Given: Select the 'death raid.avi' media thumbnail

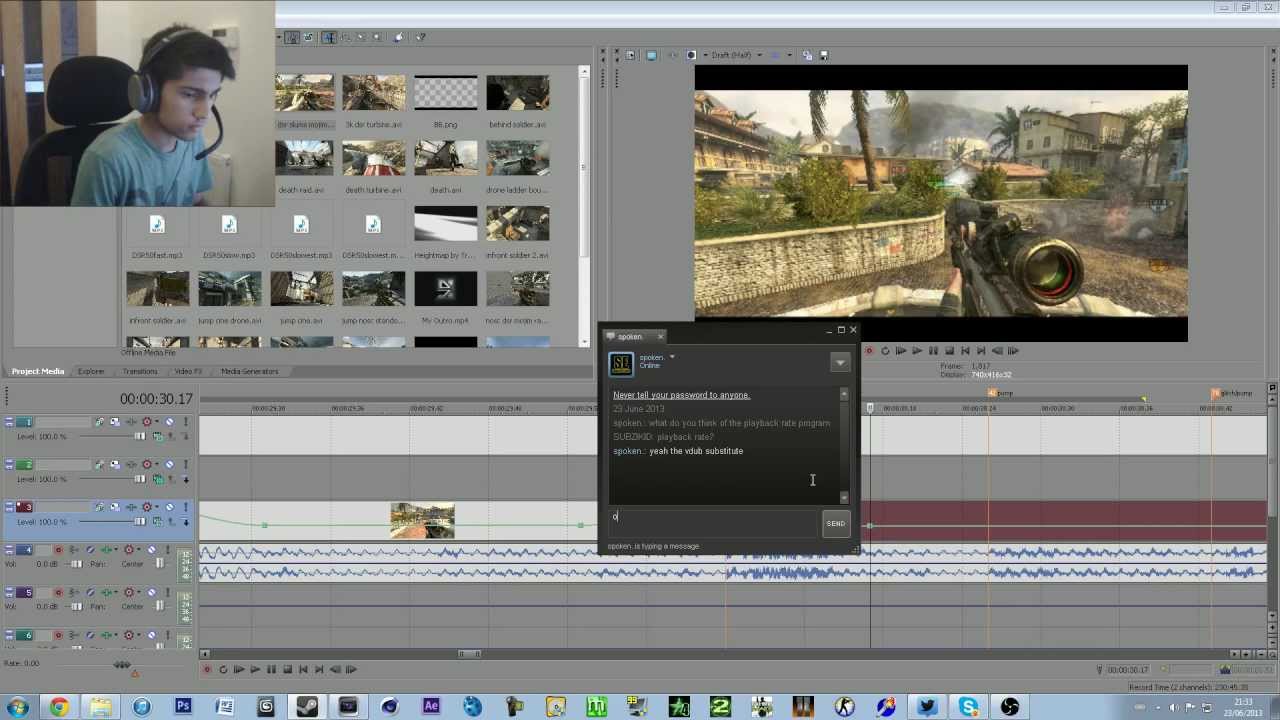Looking at the screenshot, I should [x=301, y=160].
